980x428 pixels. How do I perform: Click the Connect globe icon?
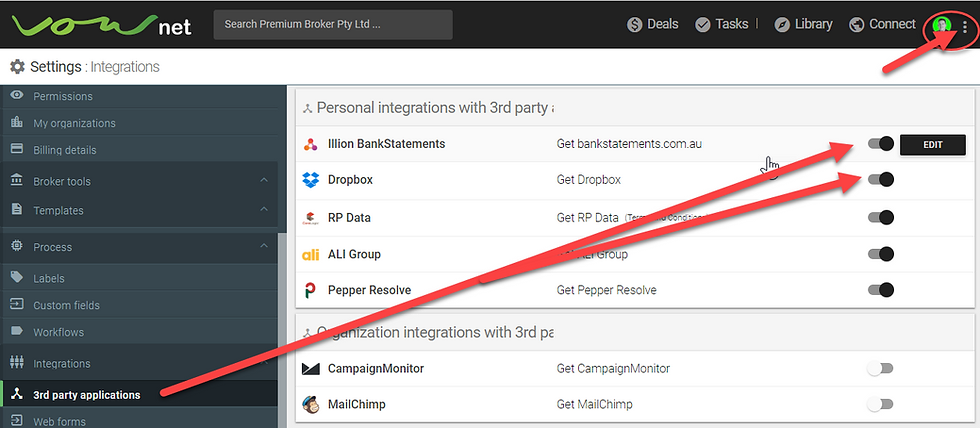857,24
